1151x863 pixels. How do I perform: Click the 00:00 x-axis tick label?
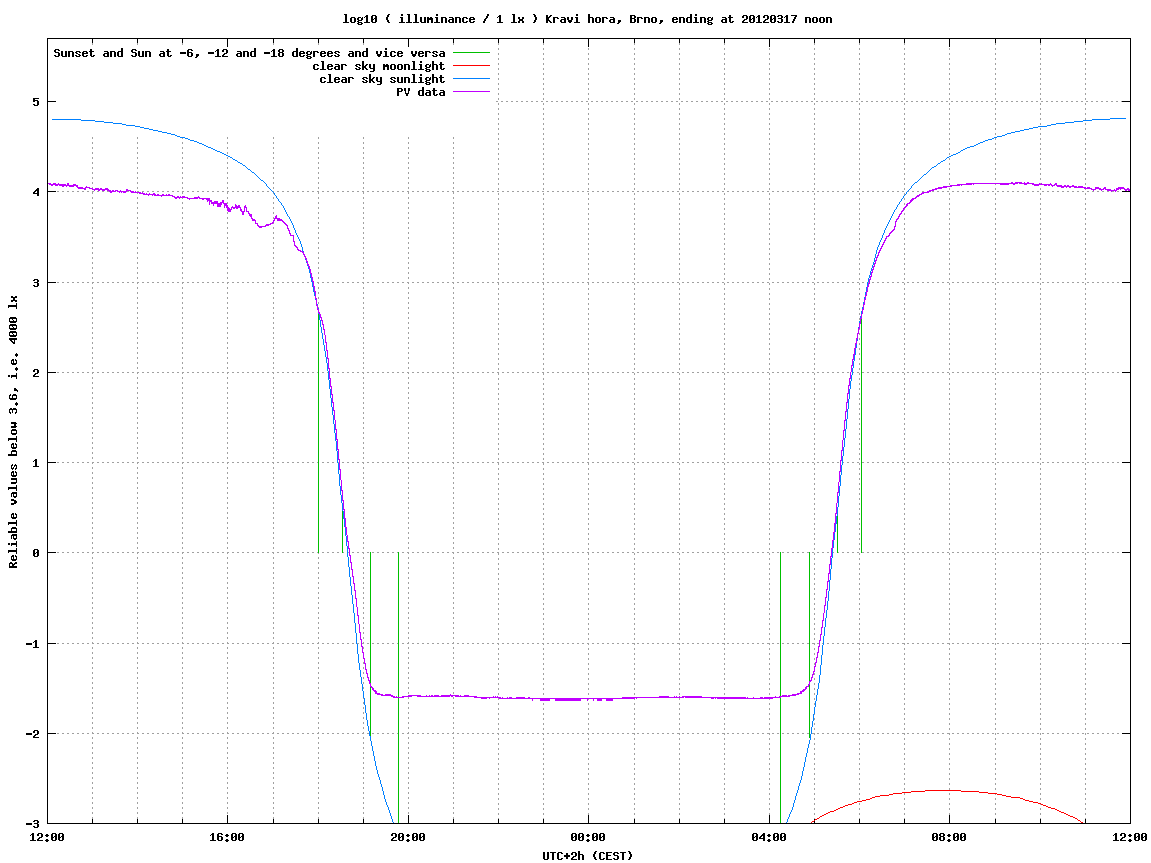point(589,837)
